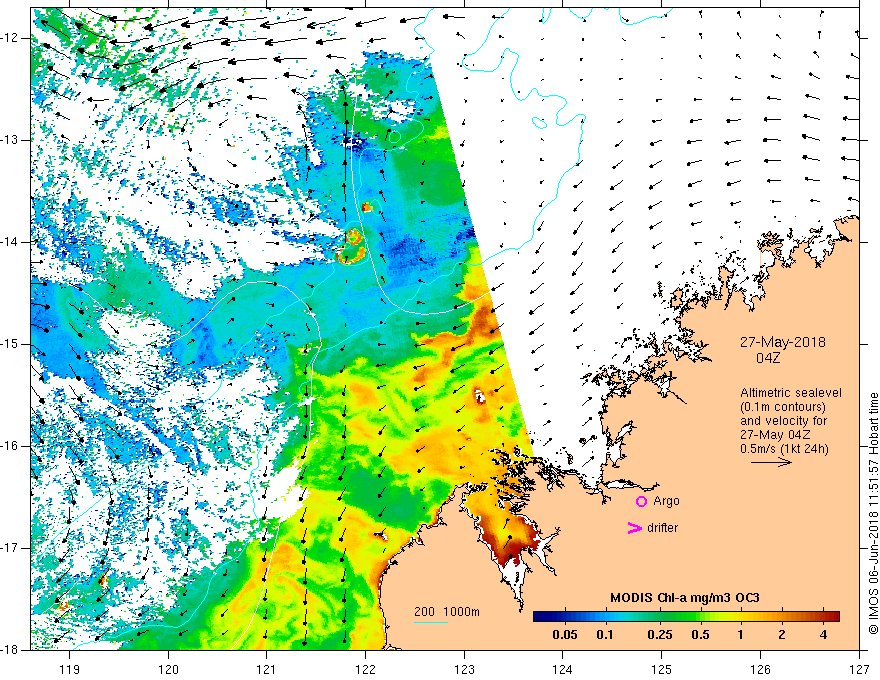Click the 'MODIS Chl-a mg/m3 OC3' colorbar title
880x680 pixels.
(x=684, y=598)
